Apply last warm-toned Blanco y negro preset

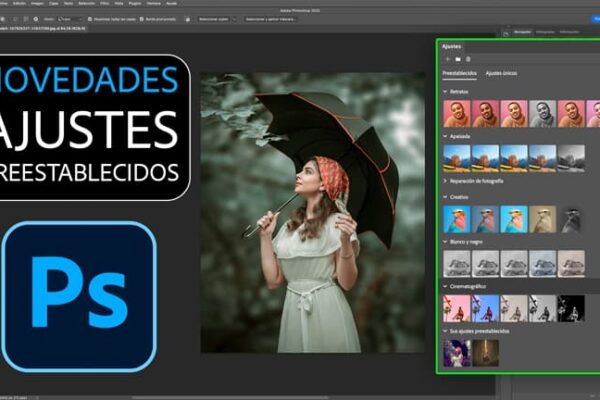point(571,264)
